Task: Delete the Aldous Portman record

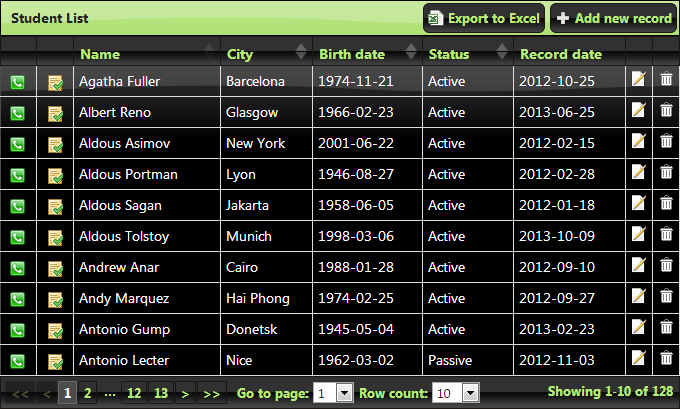Action: tap(666, 172)
